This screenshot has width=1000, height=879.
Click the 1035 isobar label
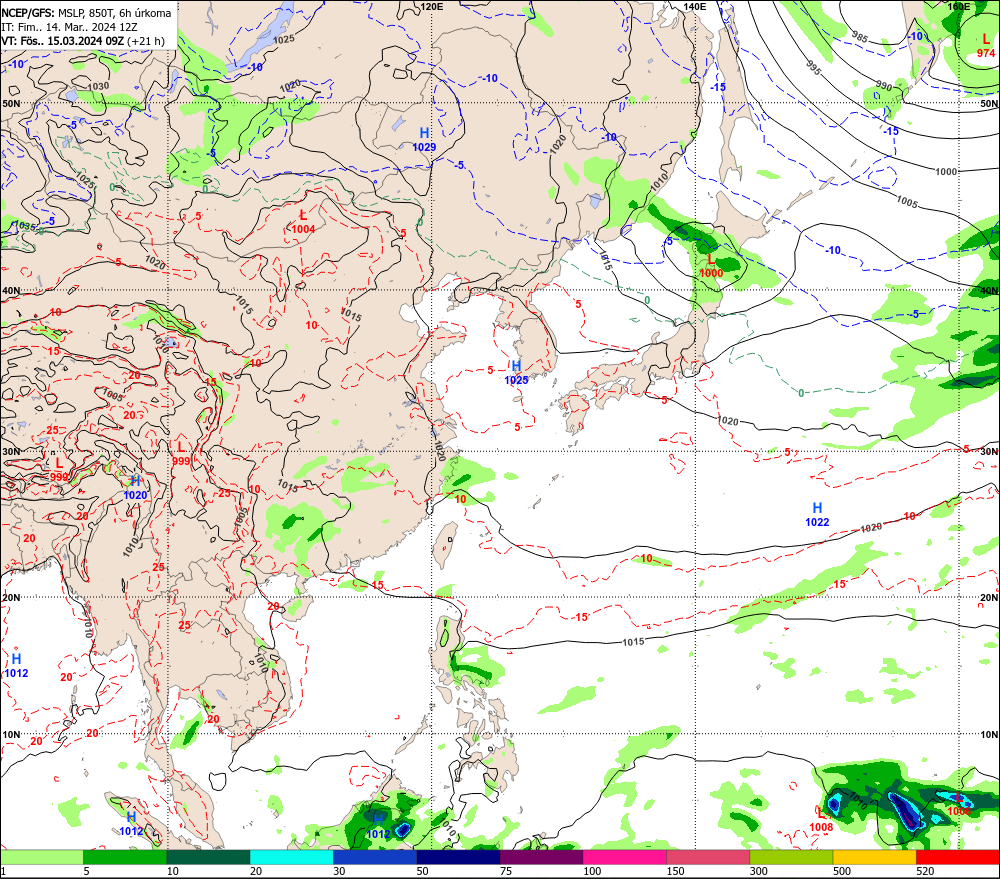[x=24, y=226]
